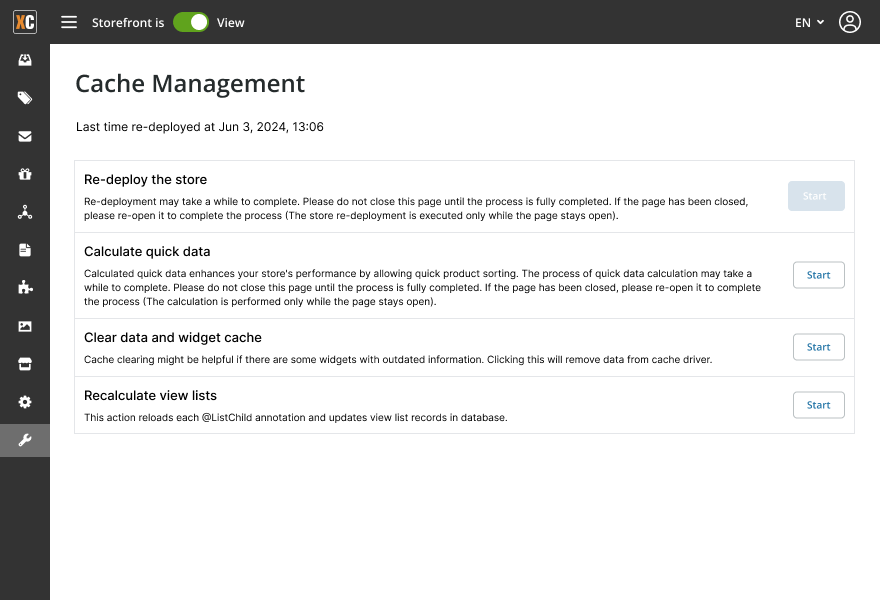Open the envelope messages sidebar icon

pyautogui.click(x=25, y=136)
